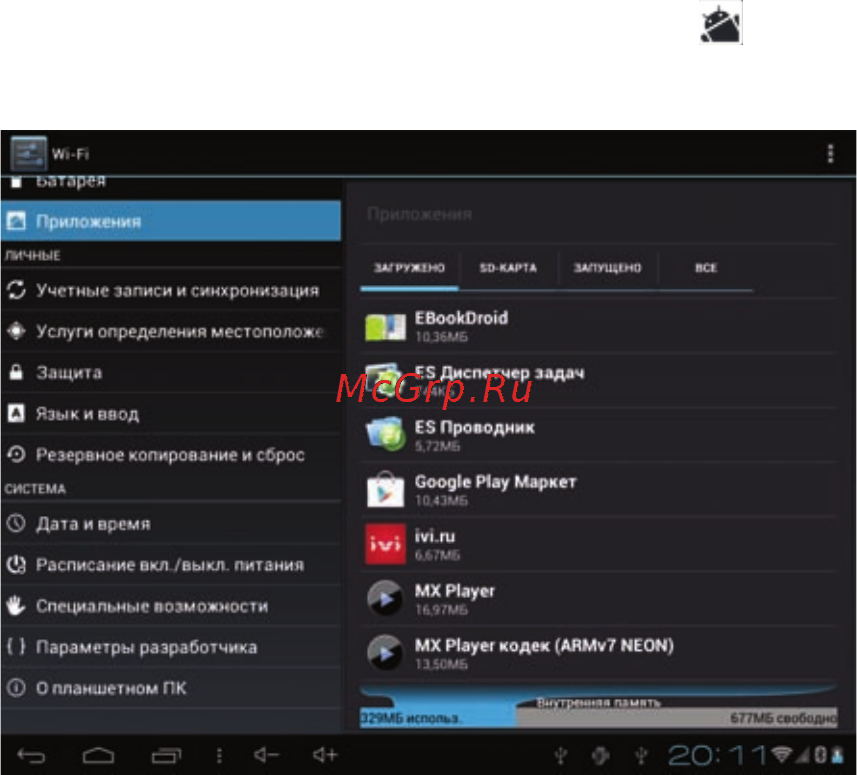Viewport: 857px width, 775px height.
Task: Tap the Settings icon beside Wi-Fi title
Action: (28, 154)
